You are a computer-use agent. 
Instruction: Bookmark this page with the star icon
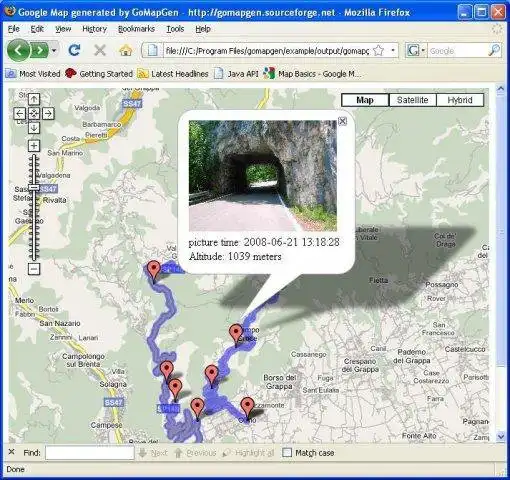coord(378,51)
